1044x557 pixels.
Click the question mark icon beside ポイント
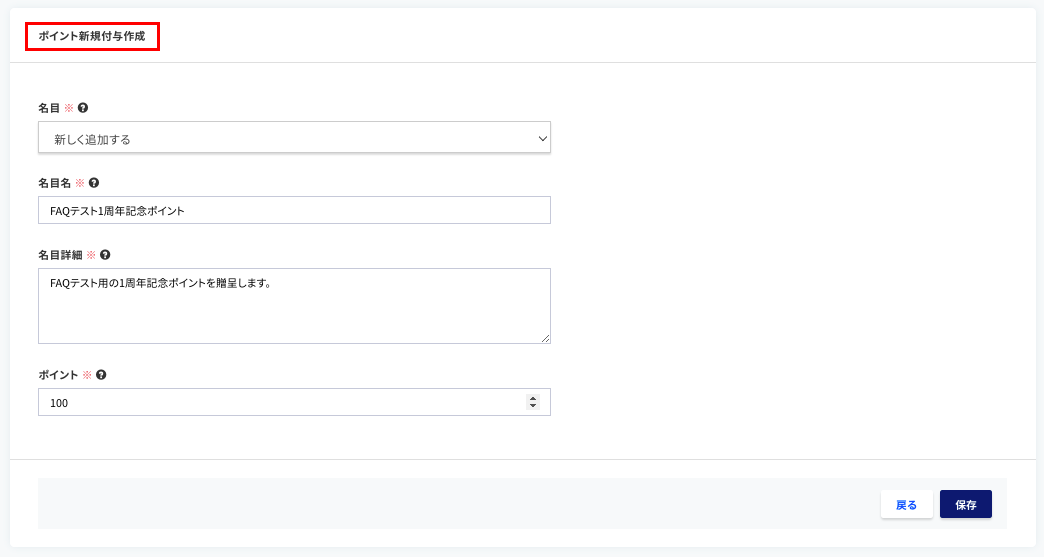[x=101, y=375]
